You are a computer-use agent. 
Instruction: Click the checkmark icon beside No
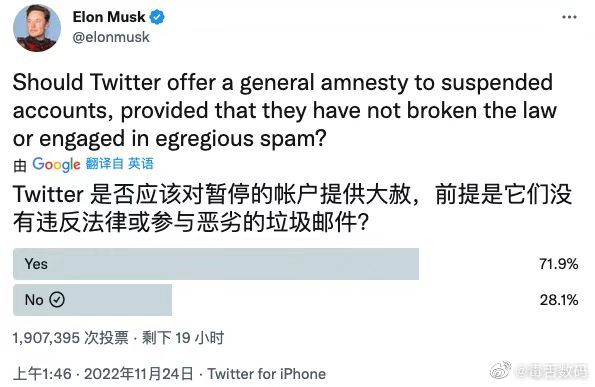coord(57,300)
